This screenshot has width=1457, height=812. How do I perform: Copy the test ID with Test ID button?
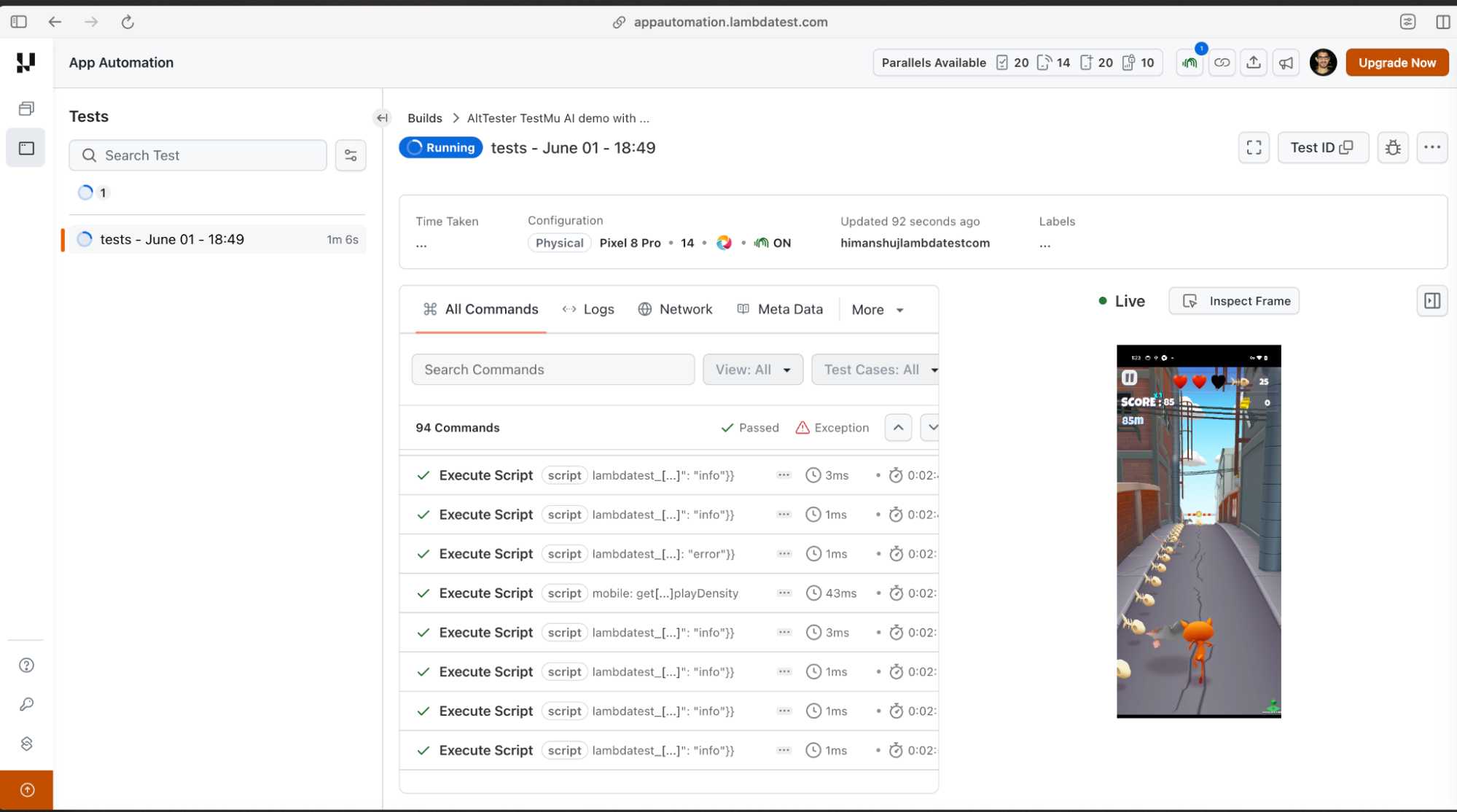(x=1323, y=148)
